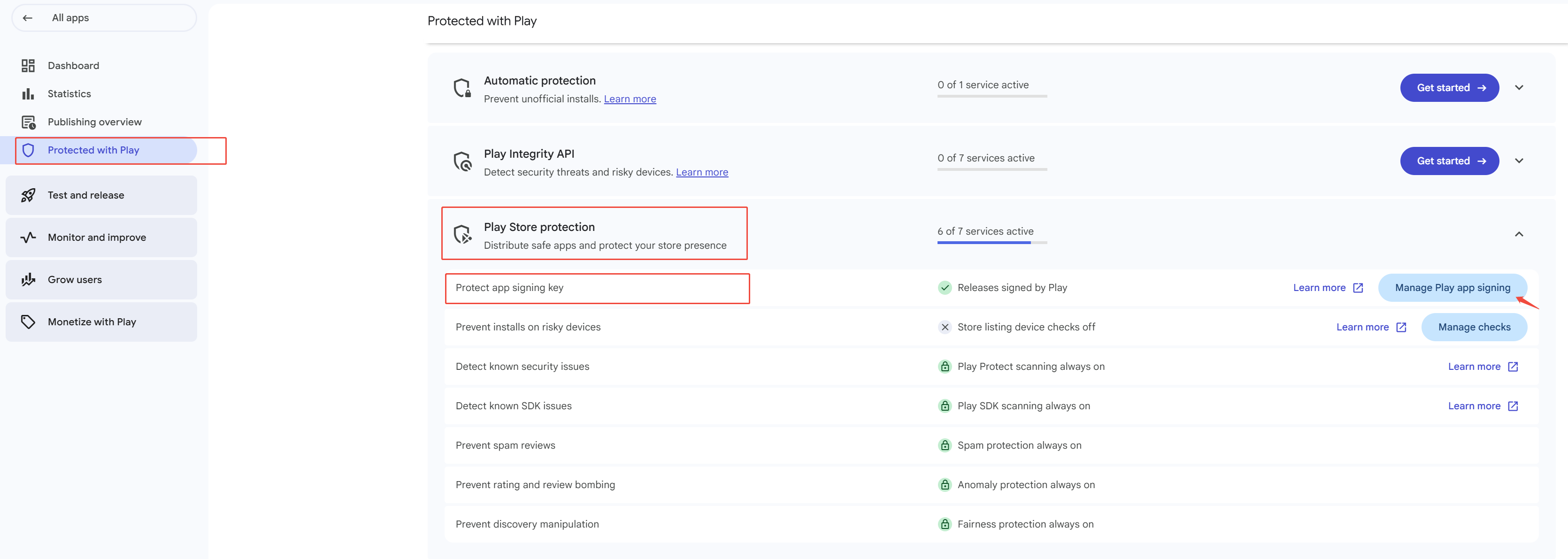Expand the Automatic protection section chevron
The height and width of the screenshot is (559, 1568).
[1519, 88]
